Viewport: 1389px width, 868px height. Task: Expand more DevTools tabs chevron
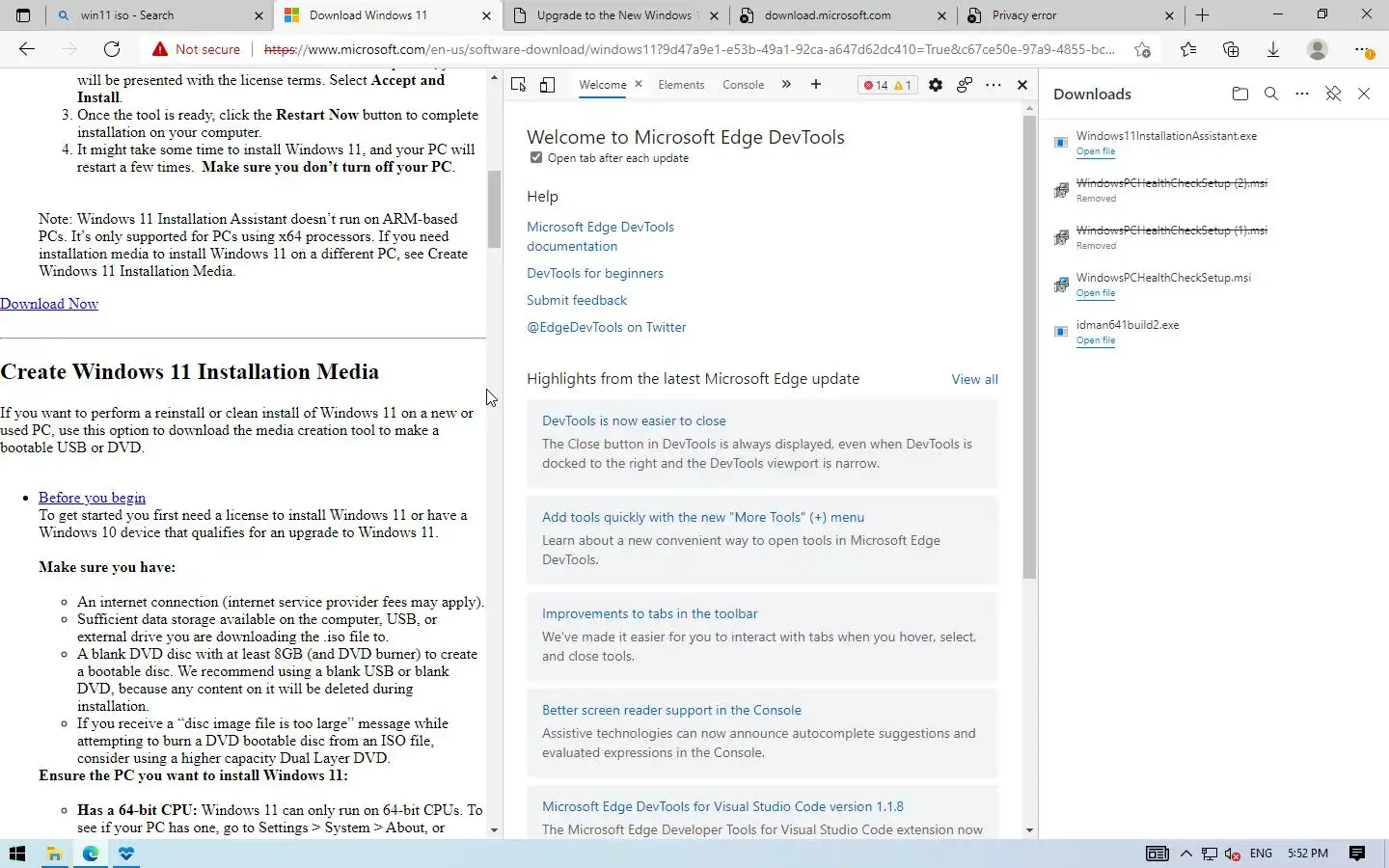click(786, 85)
